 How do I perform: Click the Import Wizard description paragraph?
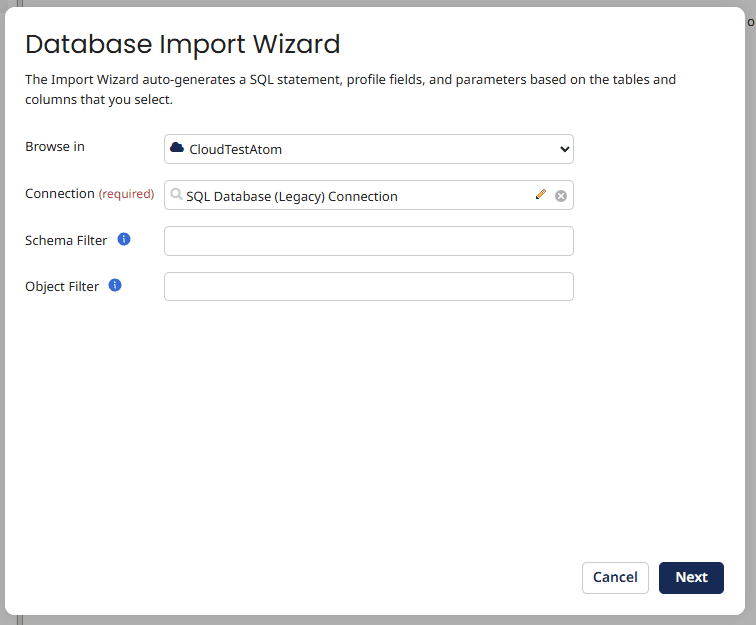coord(350,89)
